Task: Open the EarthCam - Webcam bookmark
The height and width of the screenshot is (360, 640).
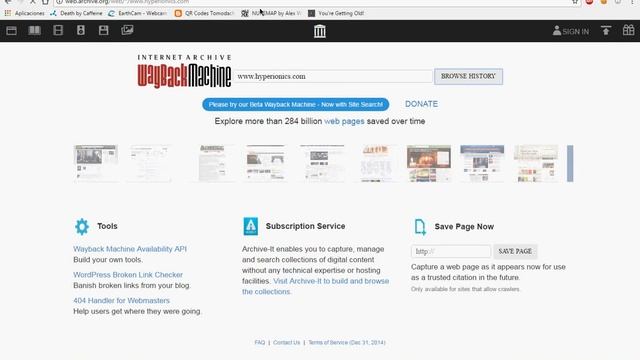Action: [137, 13]
